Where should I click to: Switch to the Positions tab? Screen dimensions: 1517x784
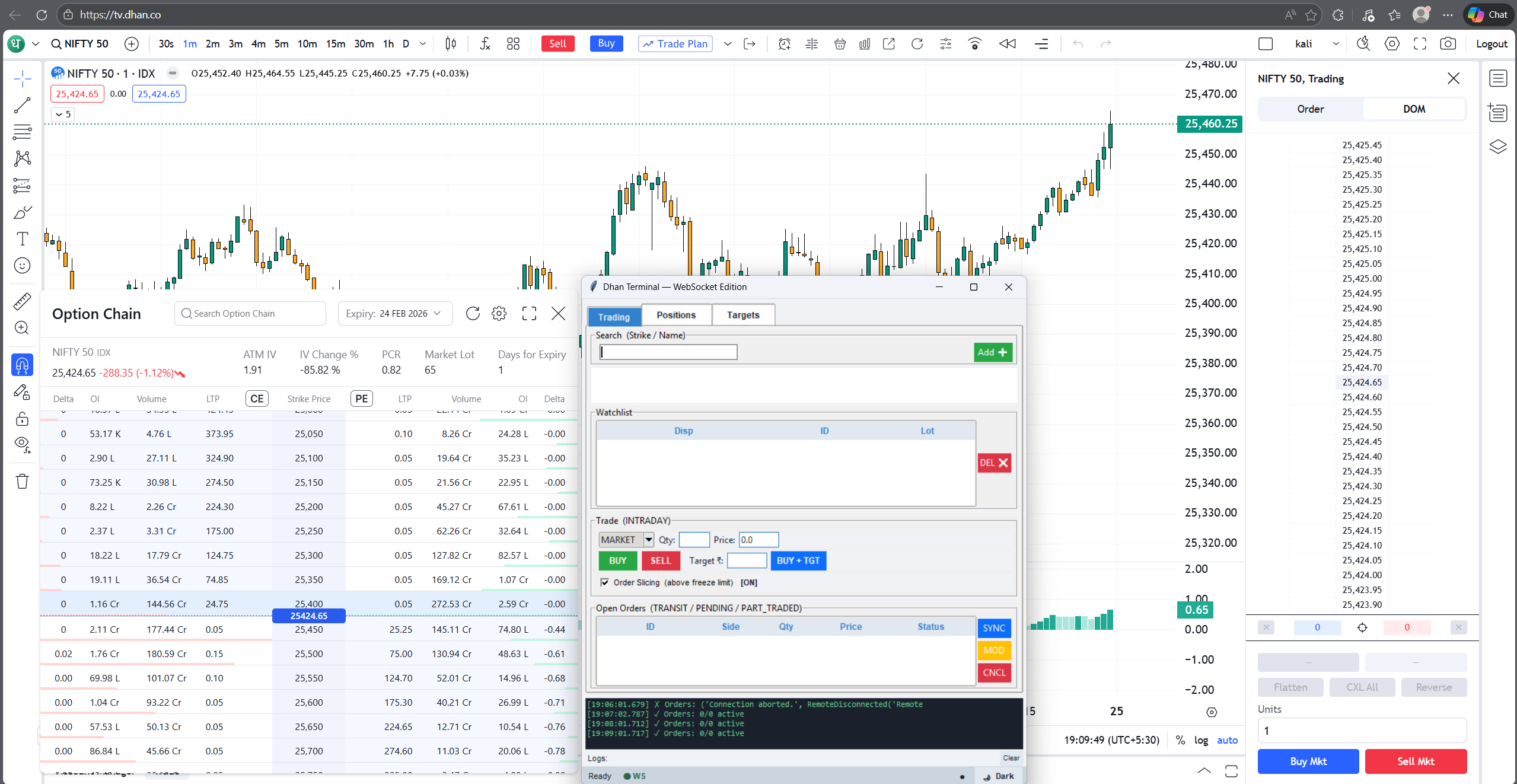(675, 315)
